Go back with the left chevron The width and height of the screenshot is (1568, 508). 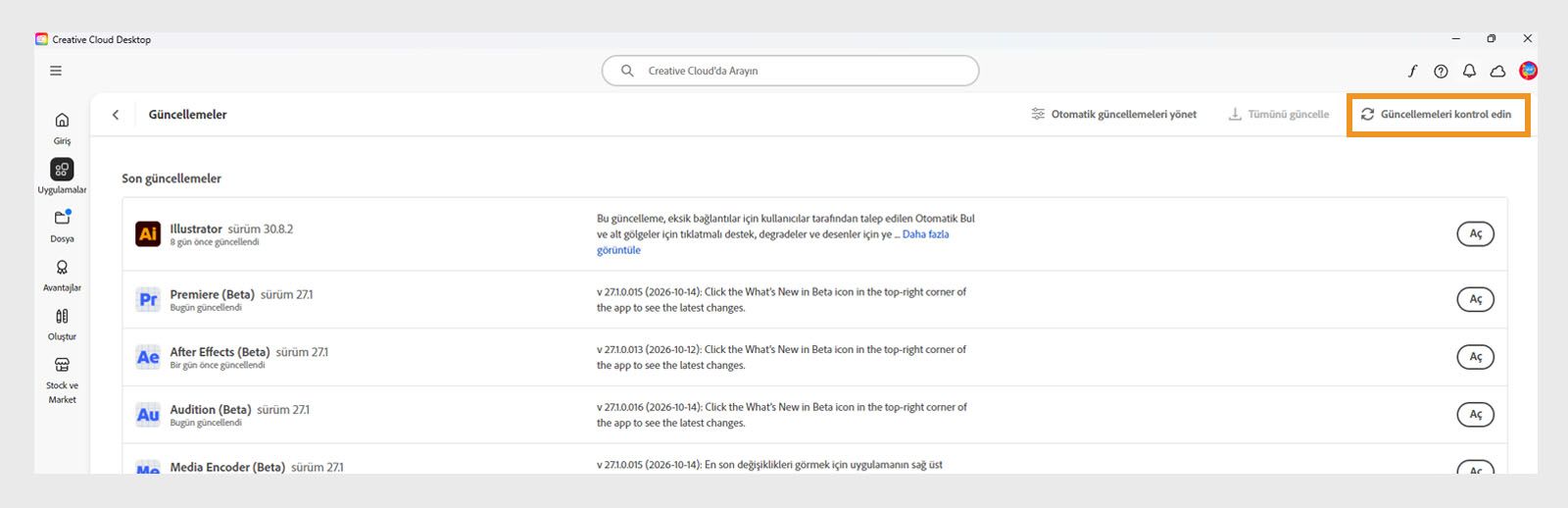pos(116,115)
